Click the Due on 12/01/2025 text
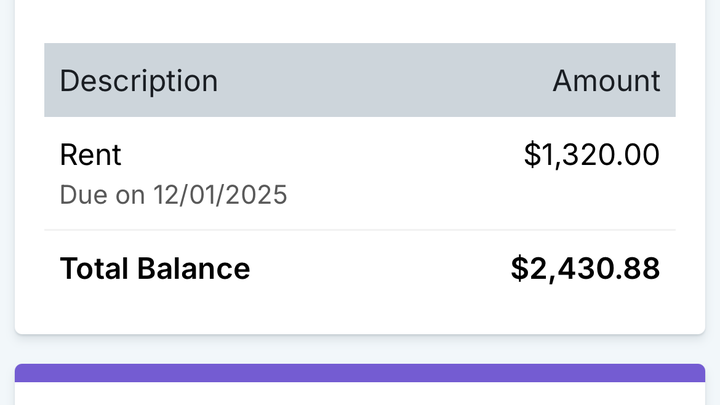 point(173,194)
